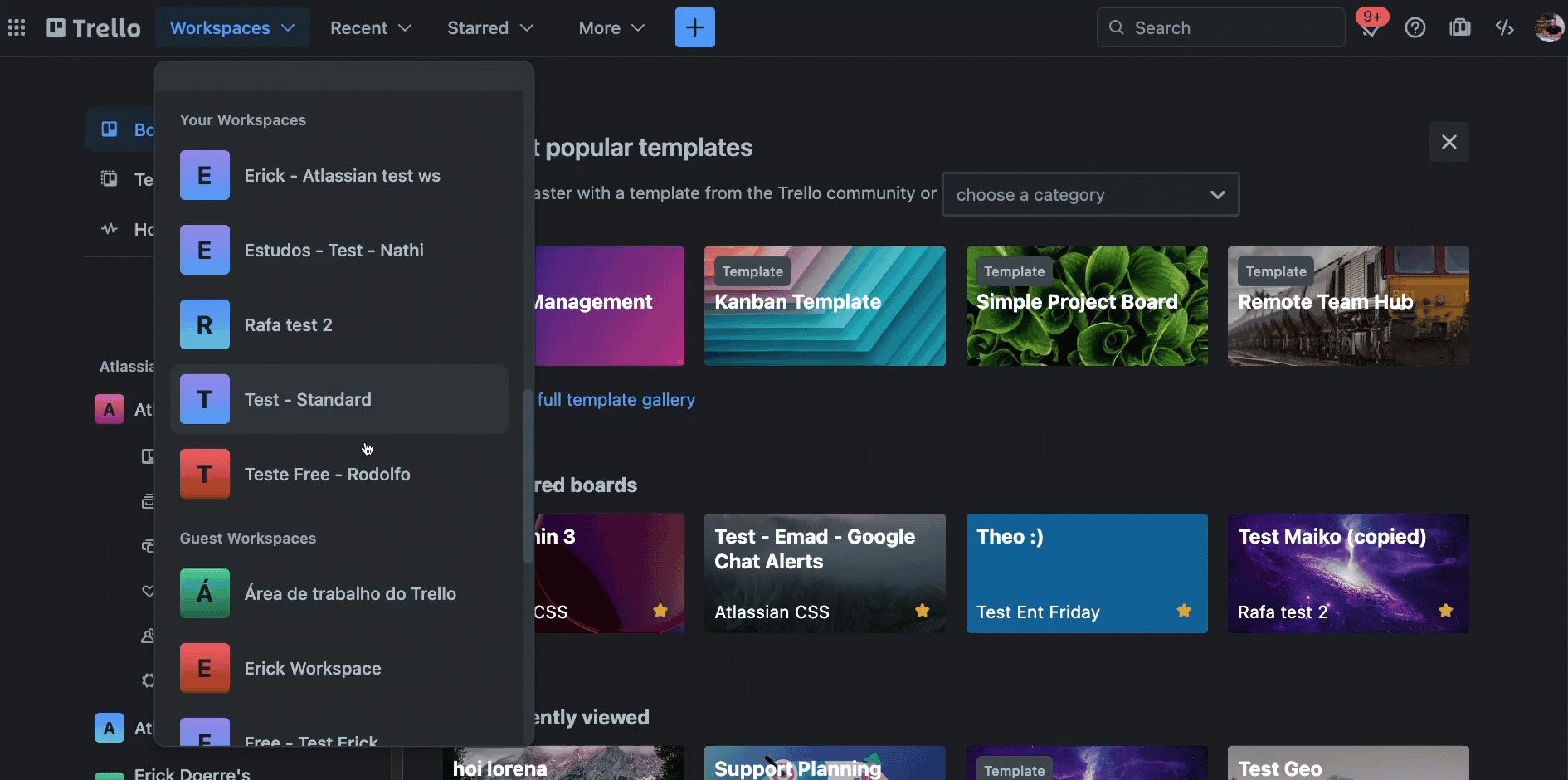
Task: Expand the Recent dropdown menu
Action: pos(371,27)
